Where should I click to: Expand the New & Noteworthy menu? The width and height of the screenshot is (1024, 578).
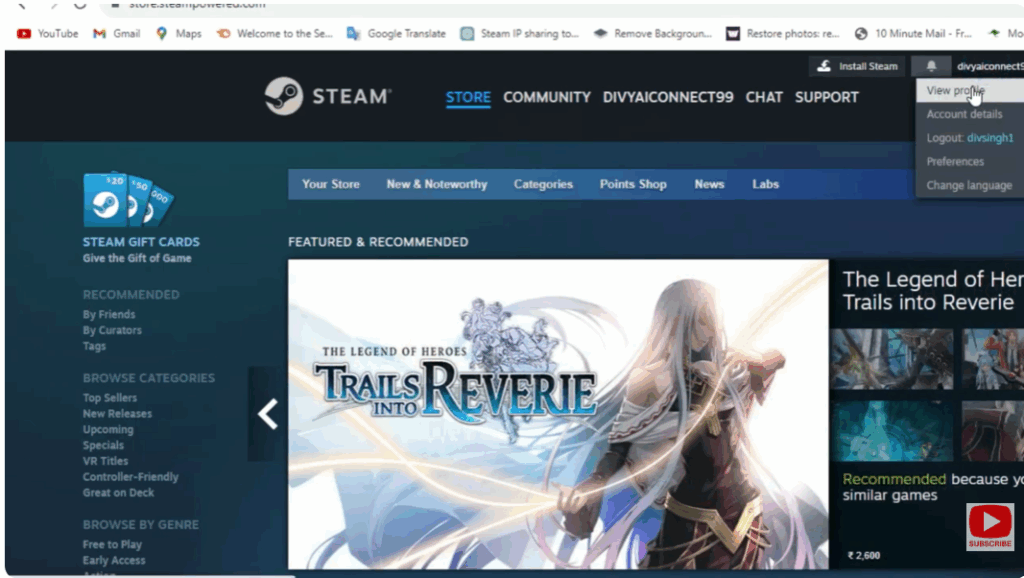pos(437,184)
